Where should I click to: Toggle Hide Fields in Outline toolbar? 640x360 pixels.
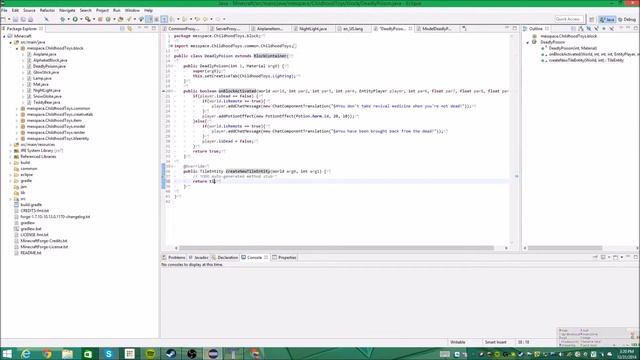589,29
